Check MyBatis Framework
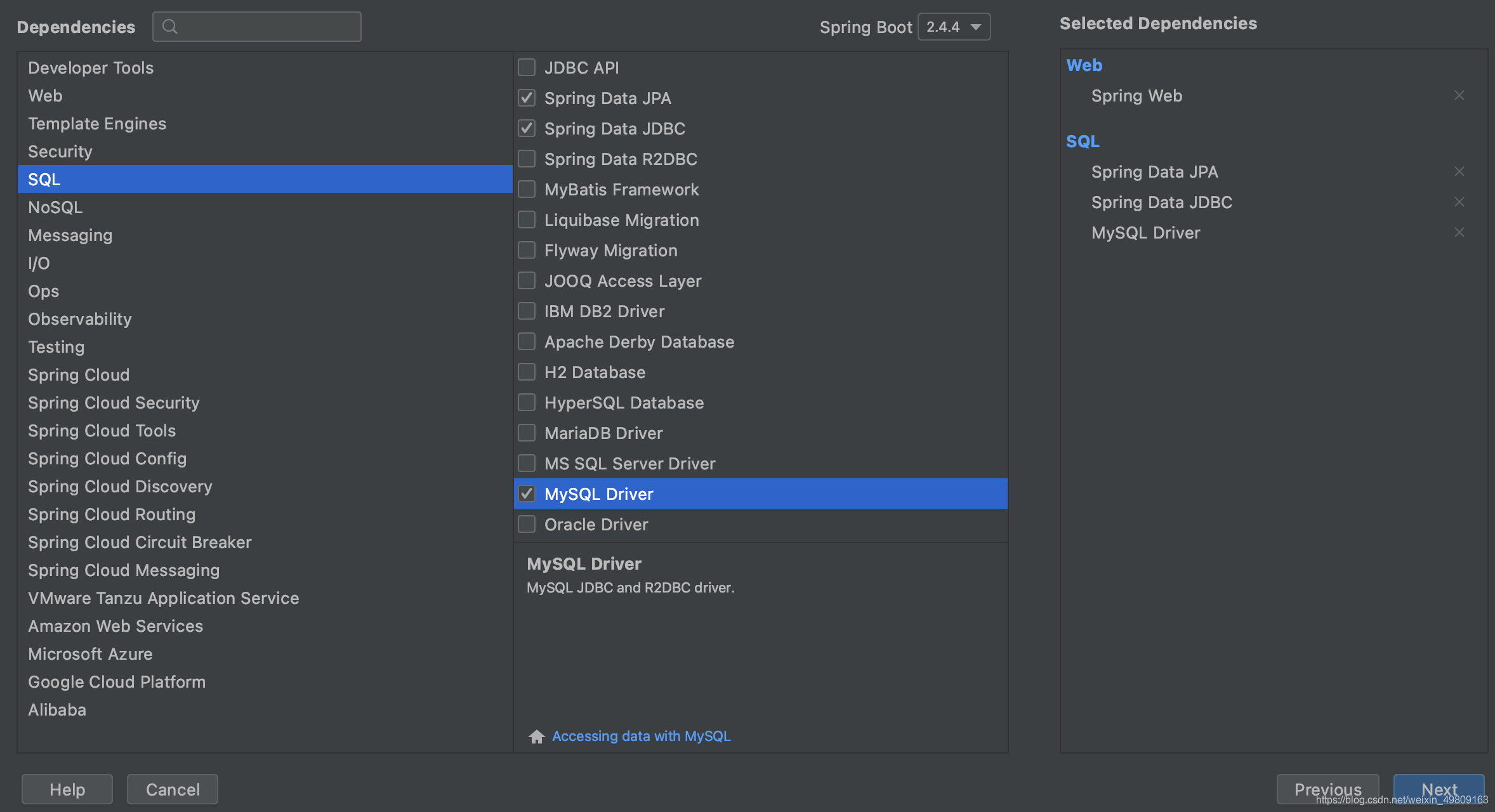Viewport: 1495px width, 812px height. [527, 189]
